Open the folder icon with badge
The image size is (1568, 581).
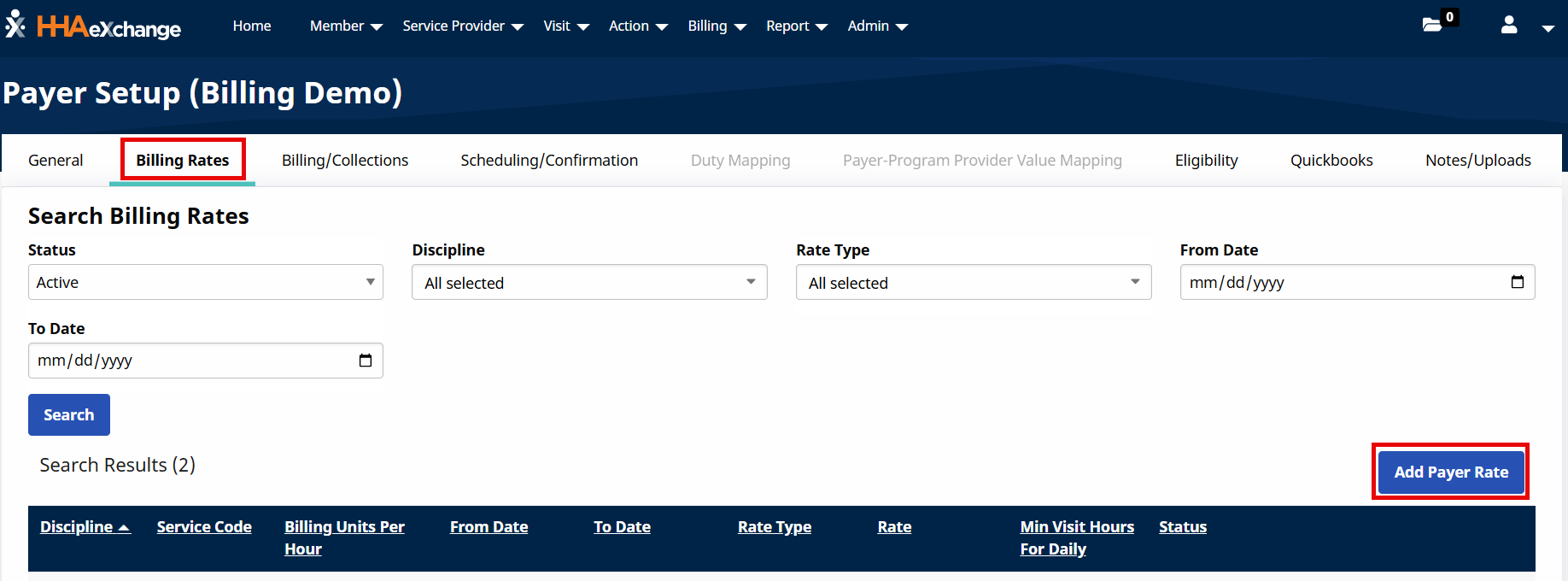pyautogui.click(x=1432, y=25)
